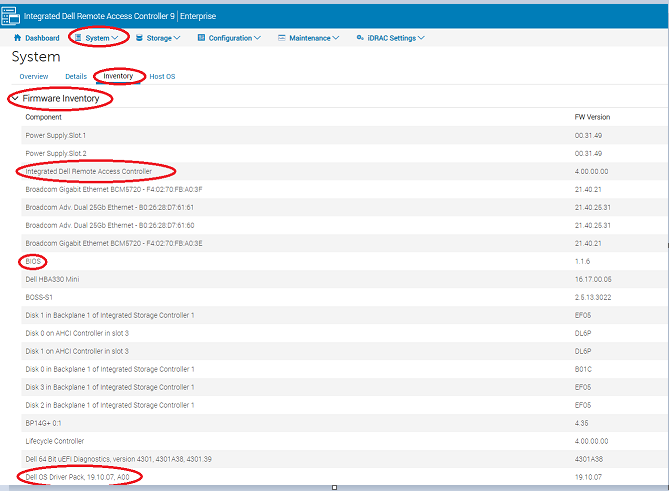This screenshot has width=669, height=491.
Task: Open the Configuration dropdown chevron
Action: 257,38
